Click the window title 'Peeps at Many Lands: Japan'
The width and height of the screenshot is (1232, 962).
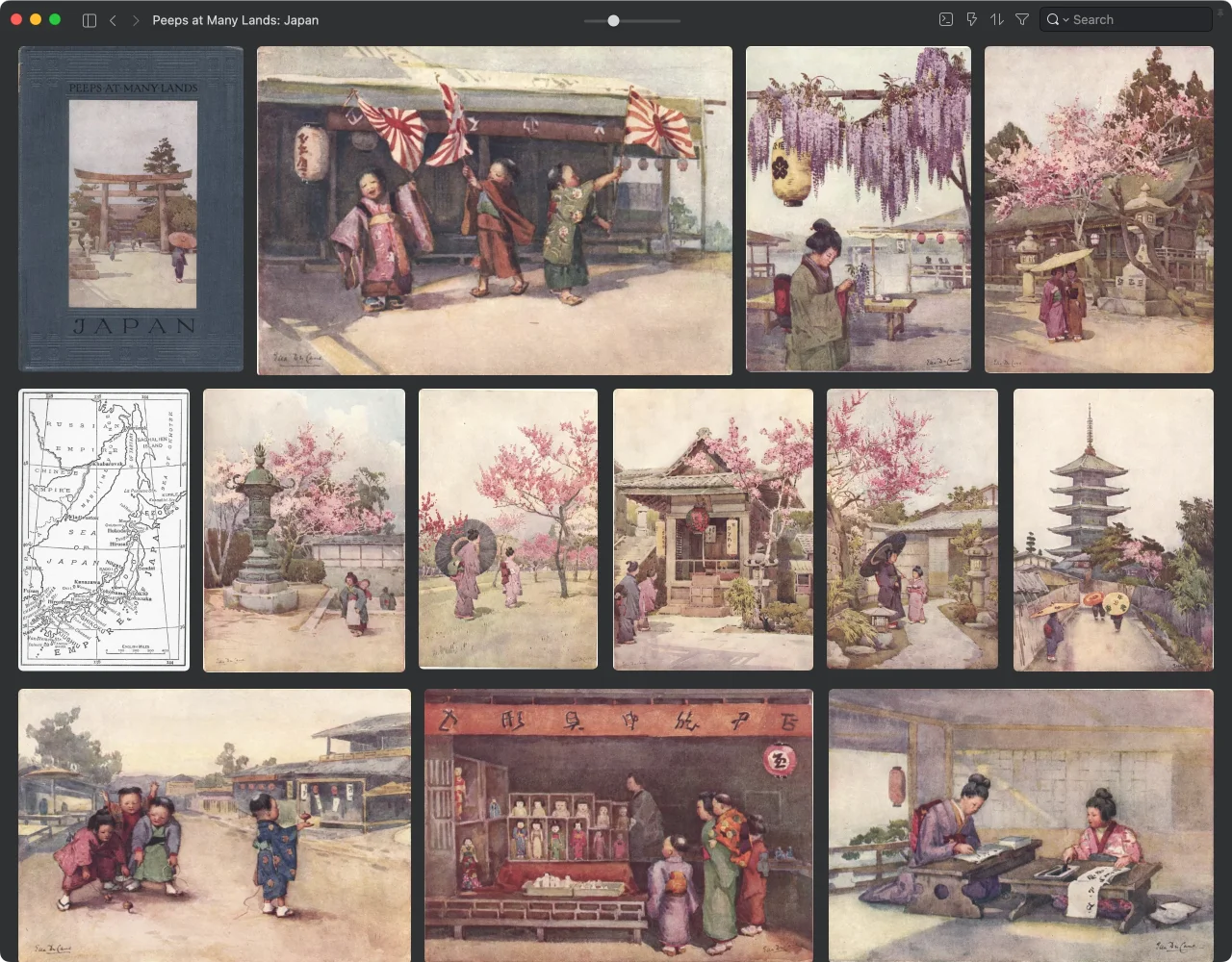tap(236, 20)
